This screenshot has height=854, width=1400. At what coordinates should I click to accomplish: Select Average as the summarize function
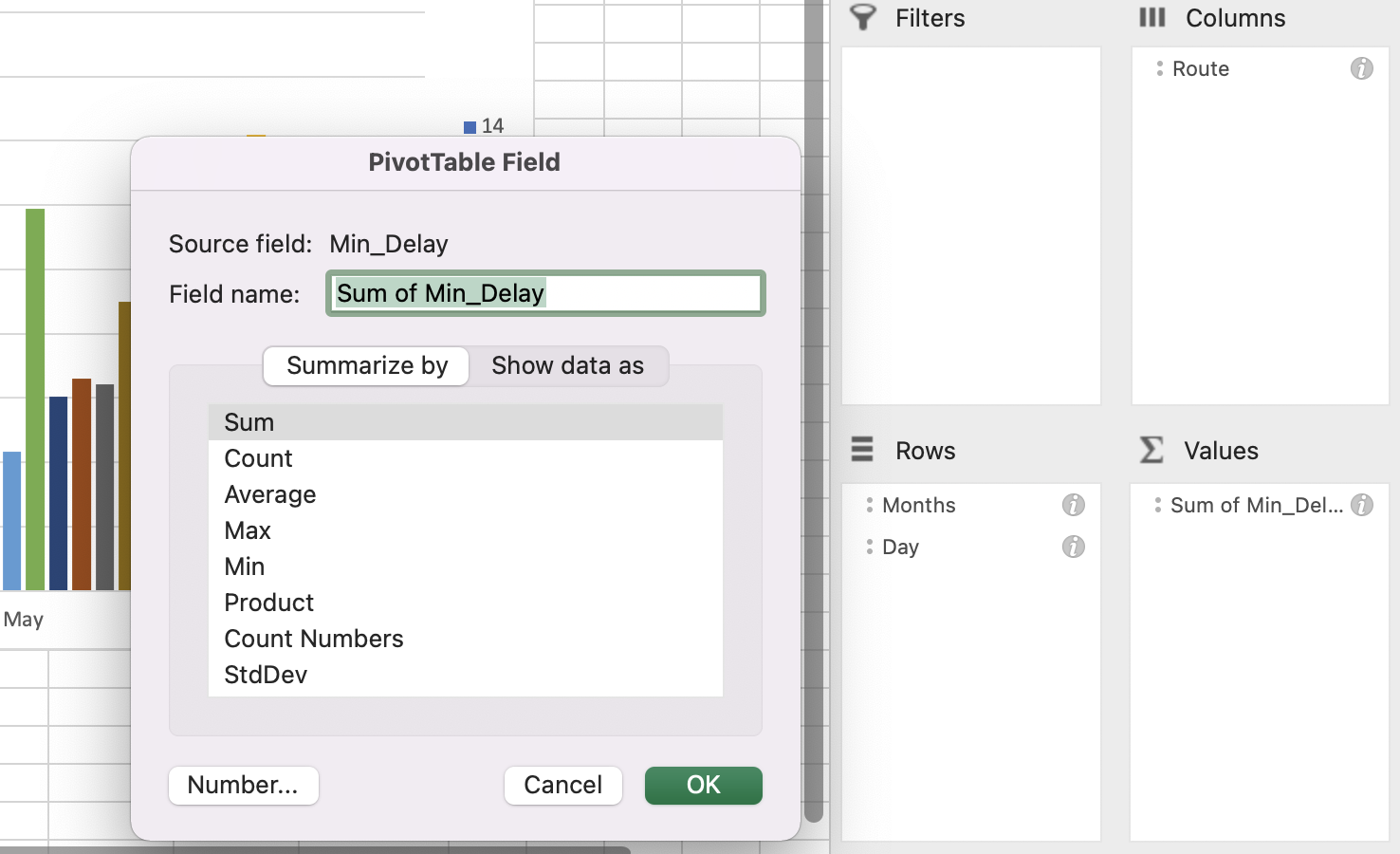coord(270,493)
